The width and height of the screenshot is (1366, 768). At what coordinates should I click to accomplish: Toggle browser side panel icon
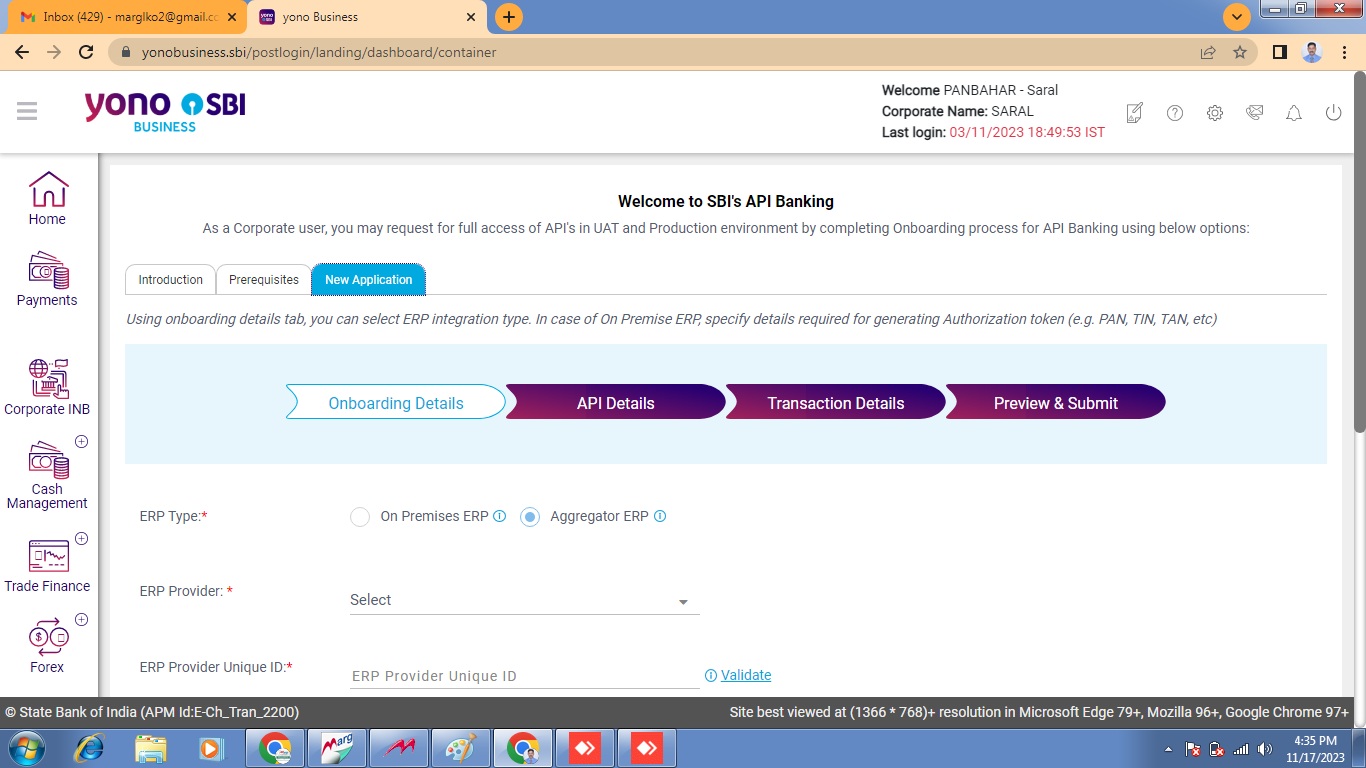pyautogui.click(x=1279, y=52)
